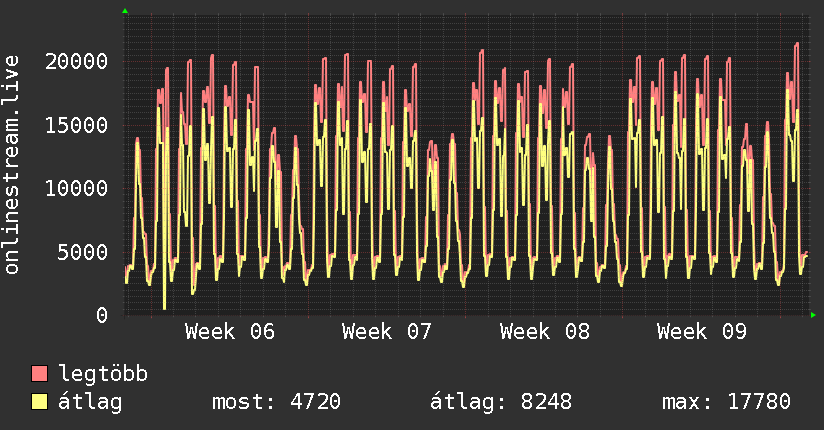Click the 20000 y-axis tick label
Image resolution: width=824 pixels, height=430 pixels.
76,62
